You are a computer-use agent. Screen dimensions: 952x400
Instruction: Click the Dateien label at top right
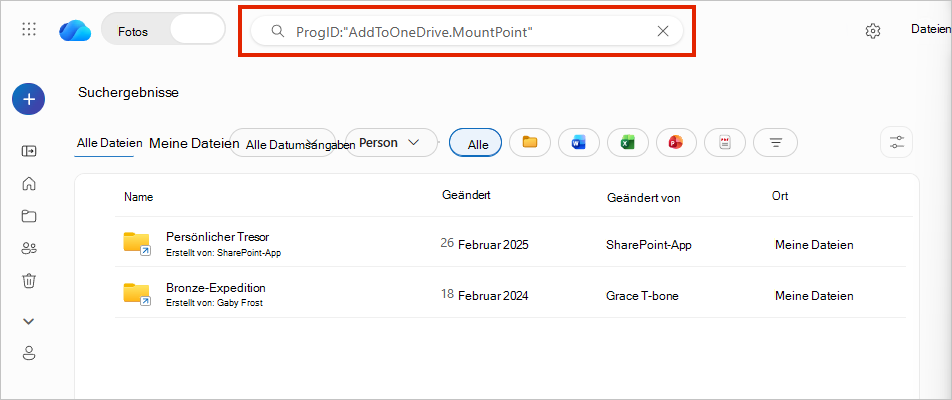click(x=930, y=28)
